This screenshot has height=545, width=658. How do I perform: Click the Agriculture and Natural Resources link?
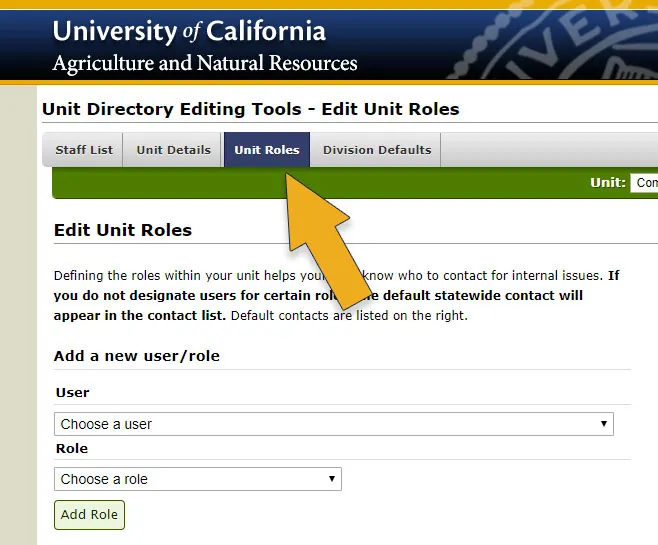click(205, 64)
